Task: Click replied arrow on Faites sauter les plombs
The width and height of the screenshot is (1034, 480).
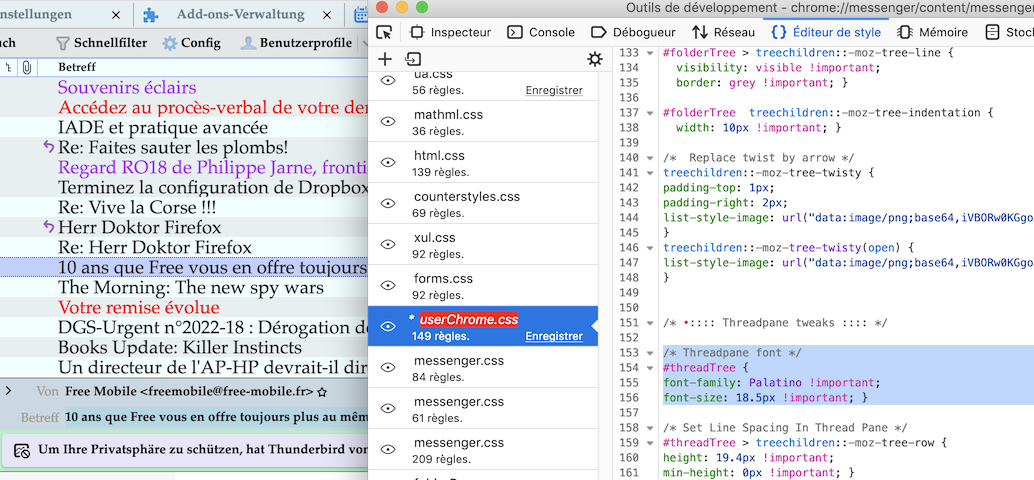Action: (49, 146)
